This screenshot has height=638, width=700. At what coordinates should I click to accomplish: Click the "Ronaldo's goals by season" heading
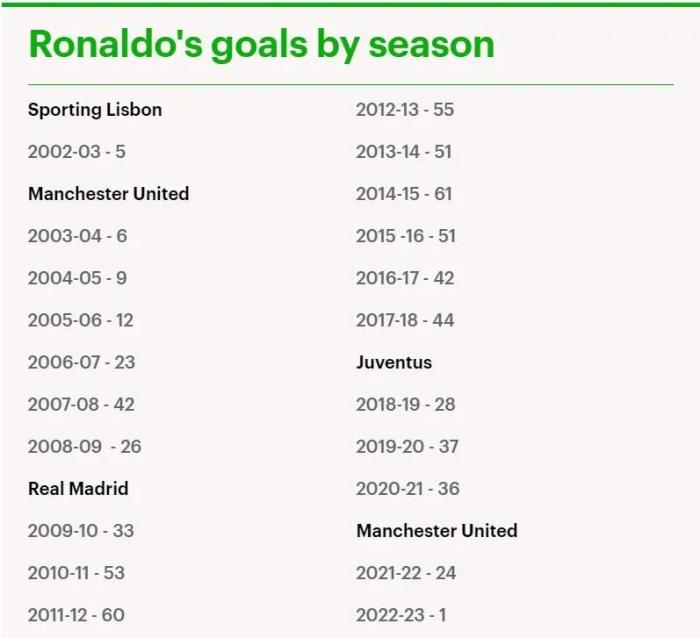point(261,44)
